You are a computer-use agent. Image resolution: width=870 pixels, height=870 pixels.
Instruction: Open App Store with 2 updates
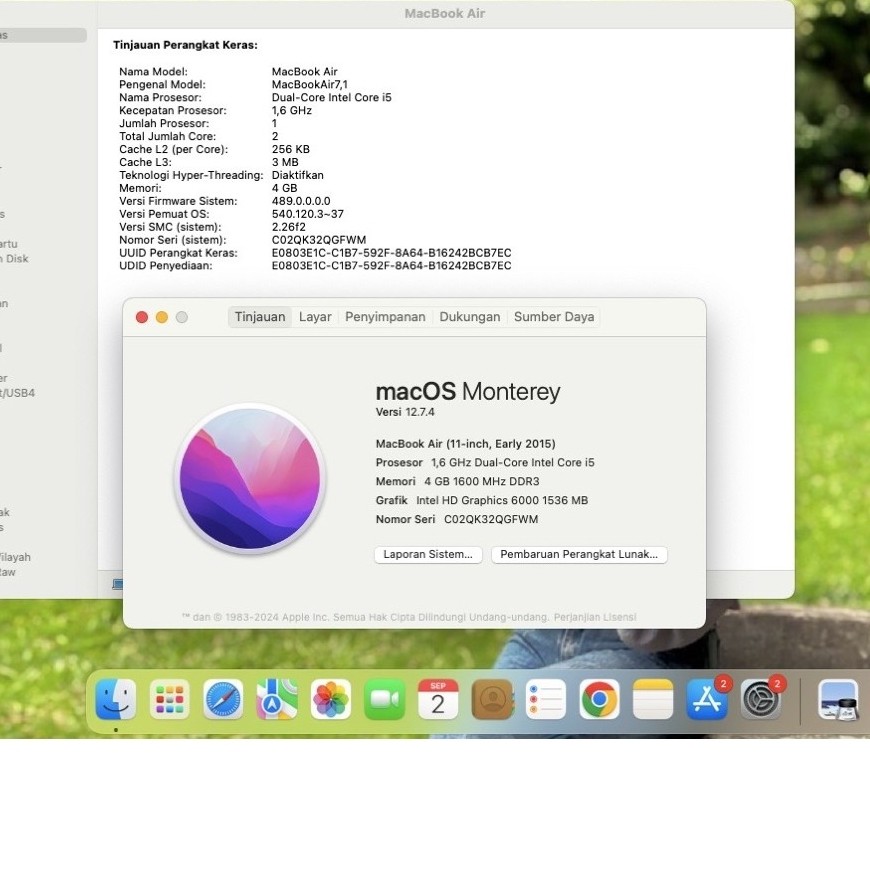pos(707,698)
